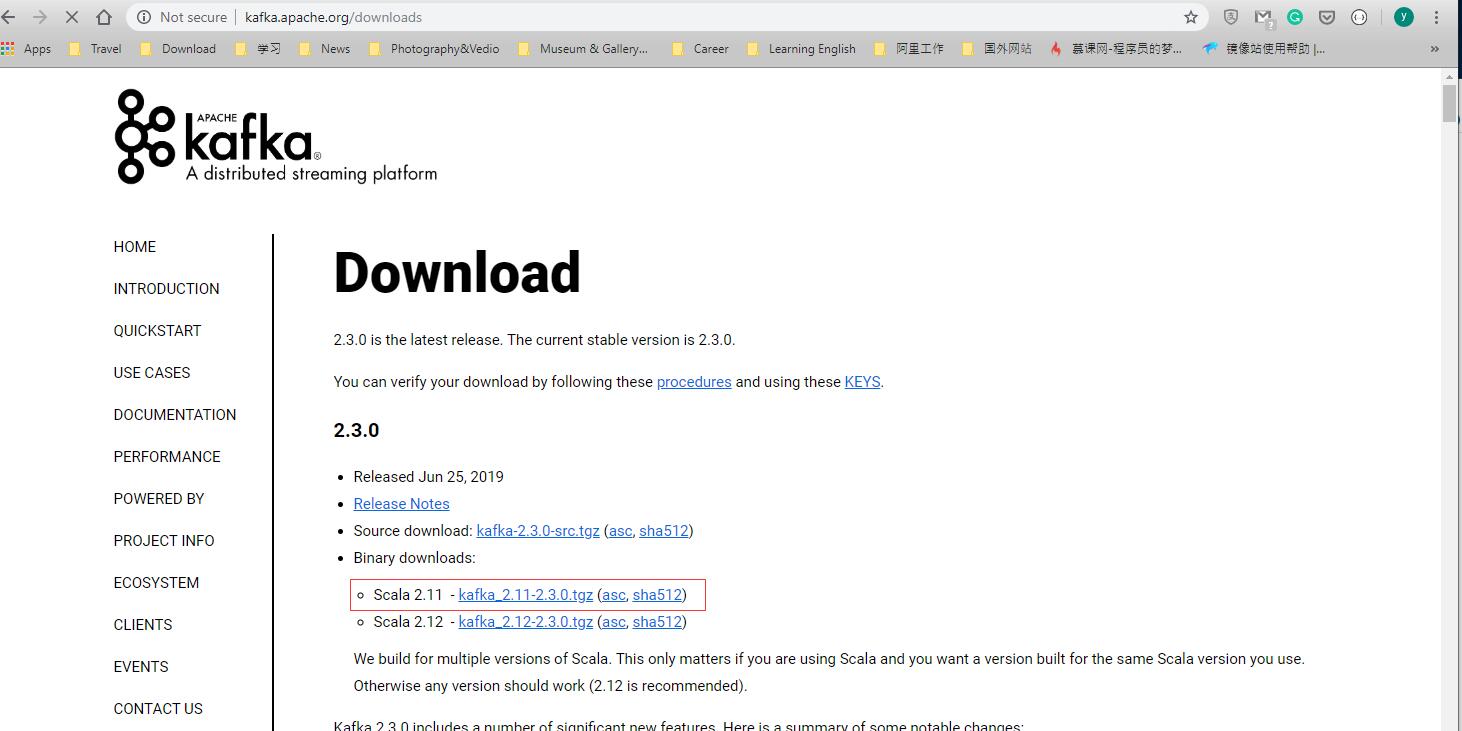Image resolution: width=1462 pixels, height=731 pixels.
Task: Open the source download asc link
Action: pyautogui.click(x=620, y=531)
